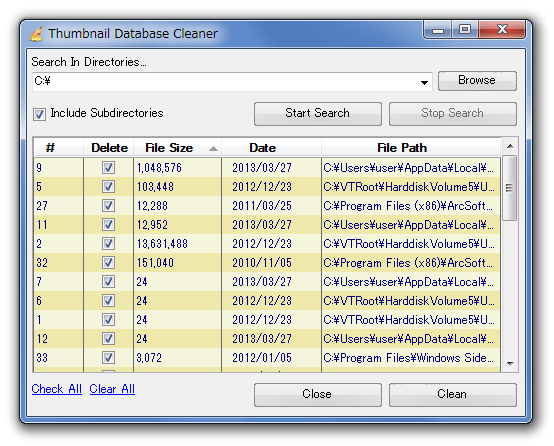Uncheck Delete checkbox for row 1

click(x=108, y=320)
